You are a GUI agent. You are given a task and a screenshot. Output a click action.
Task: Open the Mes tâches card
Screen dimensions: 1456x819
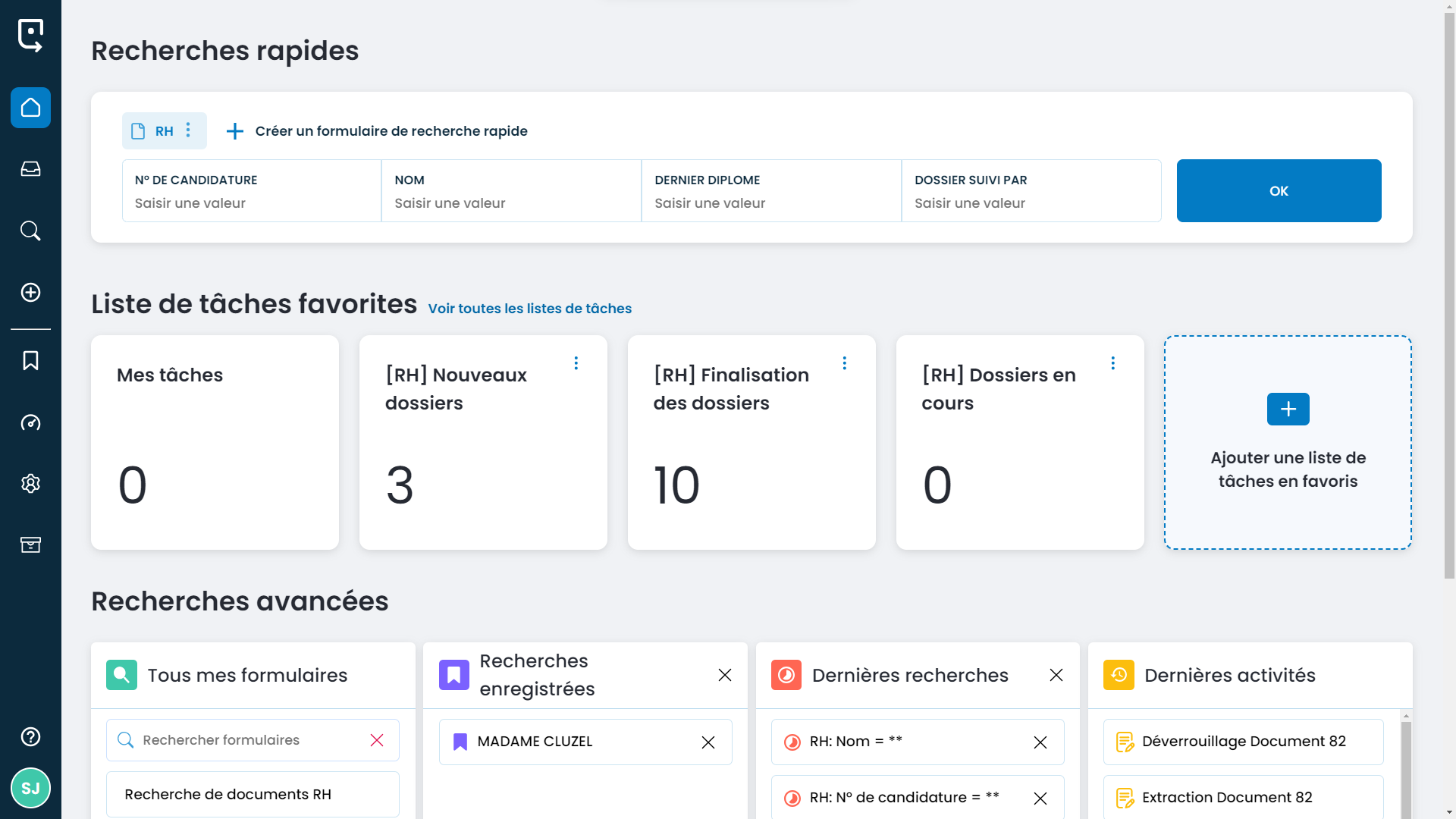pyautogui.click(x=215, y=442)
